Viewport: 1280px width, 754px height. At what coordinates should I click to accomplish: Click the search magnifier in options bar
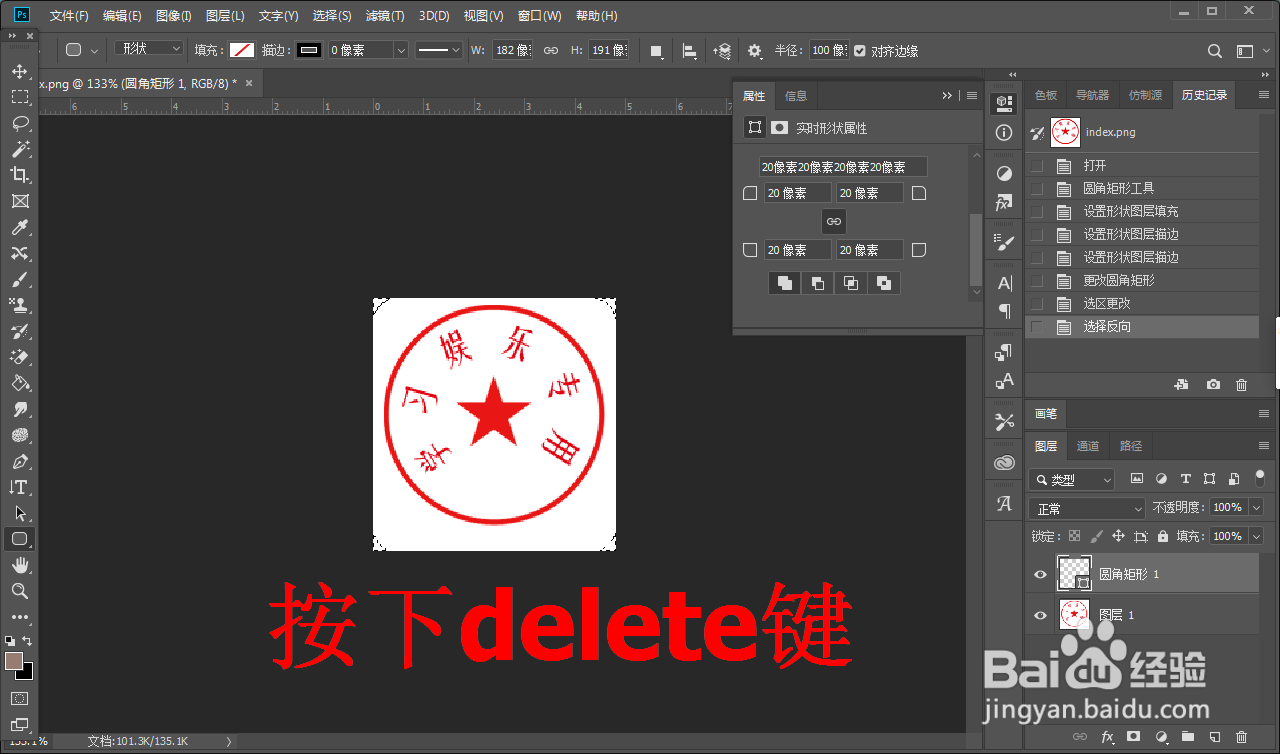(1215, 50)
